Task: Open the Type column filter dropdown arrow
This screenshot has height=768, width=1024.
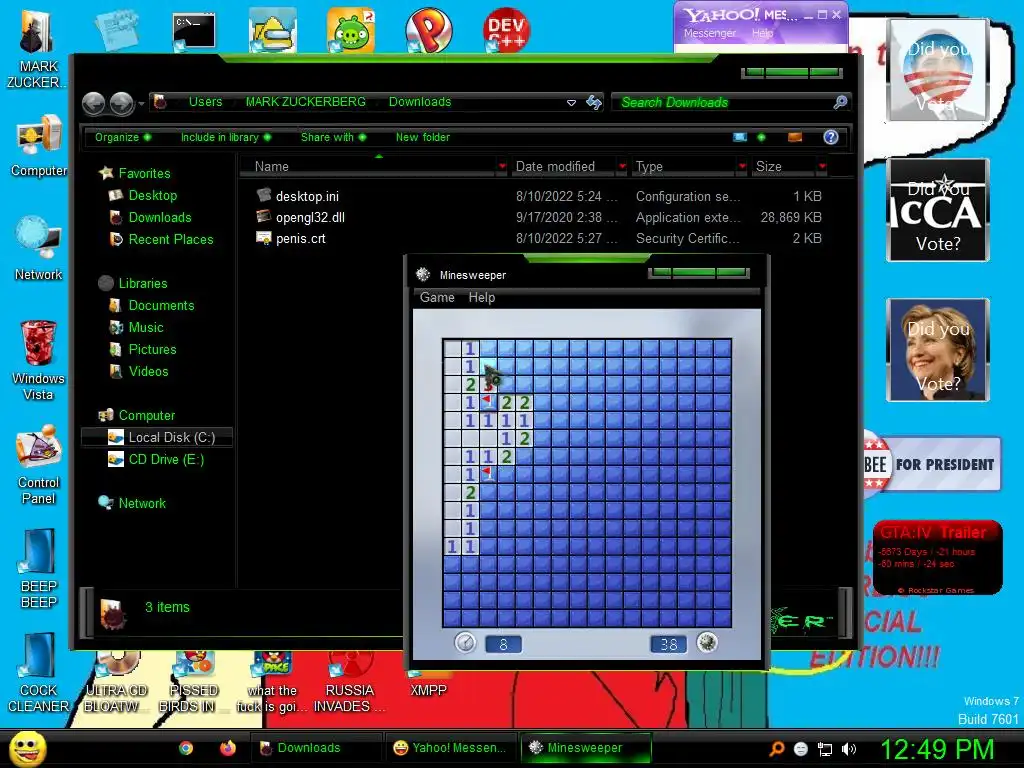Action: 742,167
